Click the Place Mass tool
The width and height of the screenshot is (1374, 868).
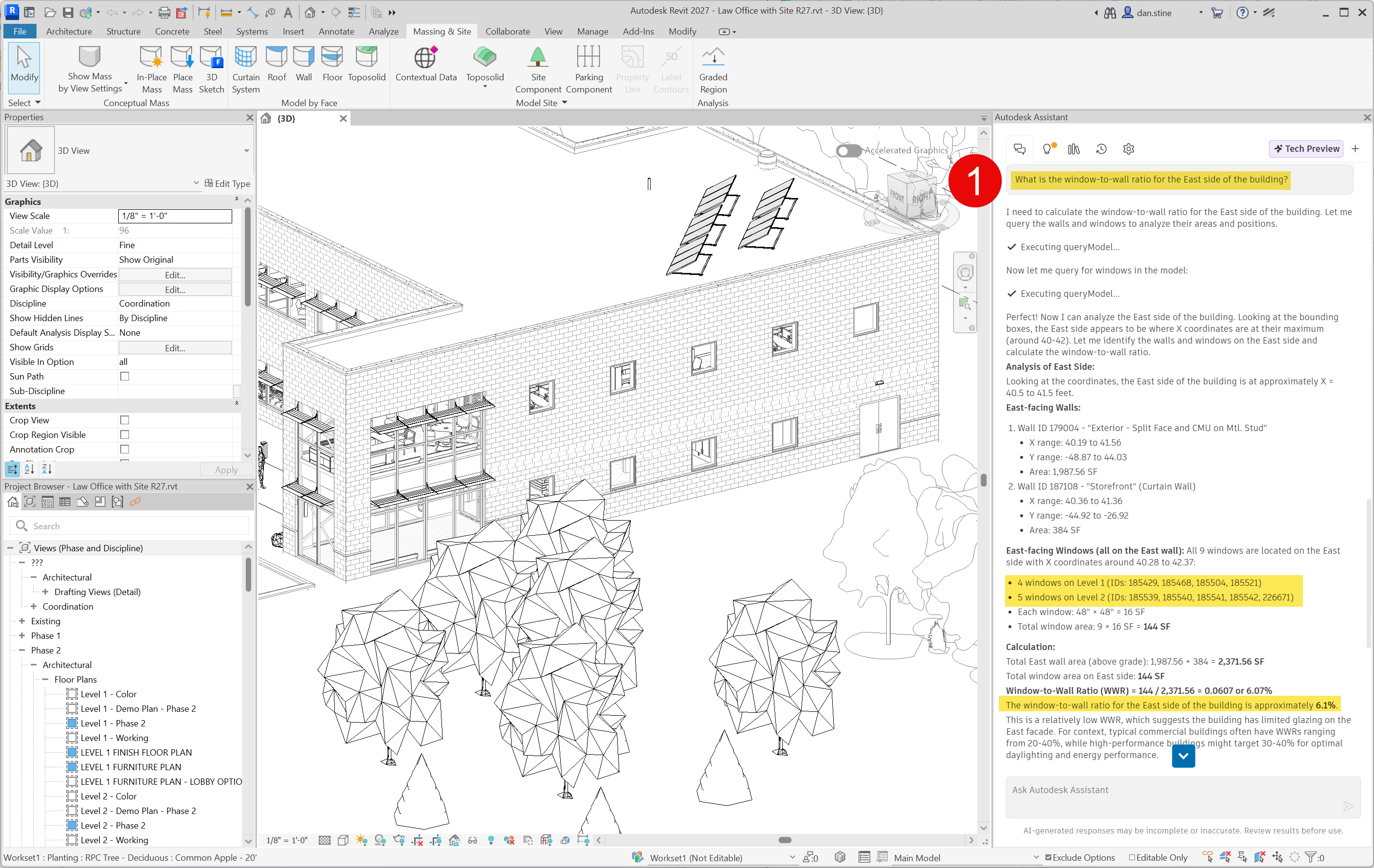pos(183,69)
